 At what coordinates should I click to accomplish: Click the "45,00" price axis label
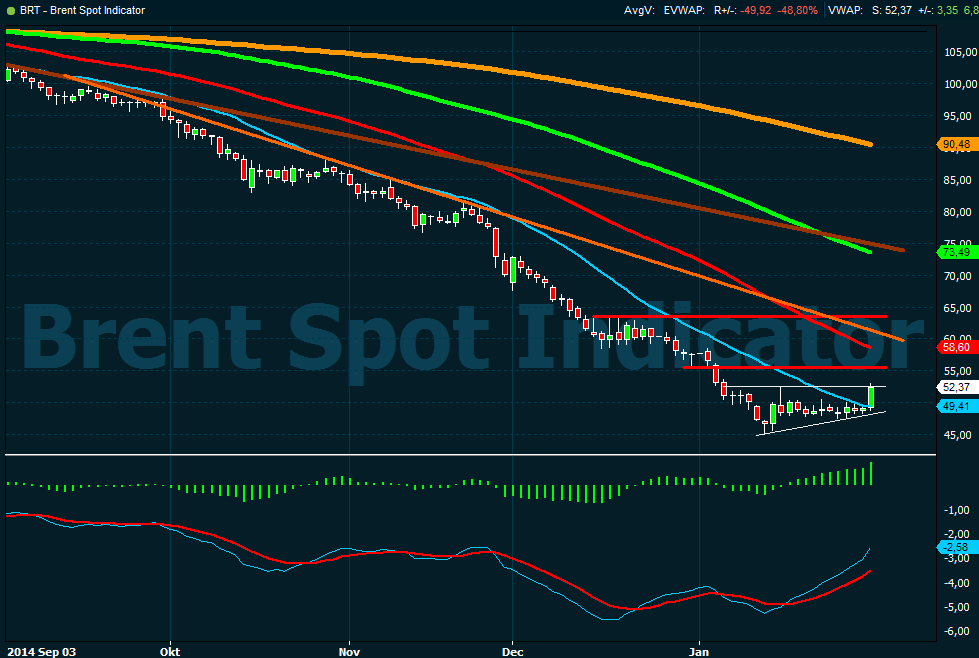click(958, 435)
